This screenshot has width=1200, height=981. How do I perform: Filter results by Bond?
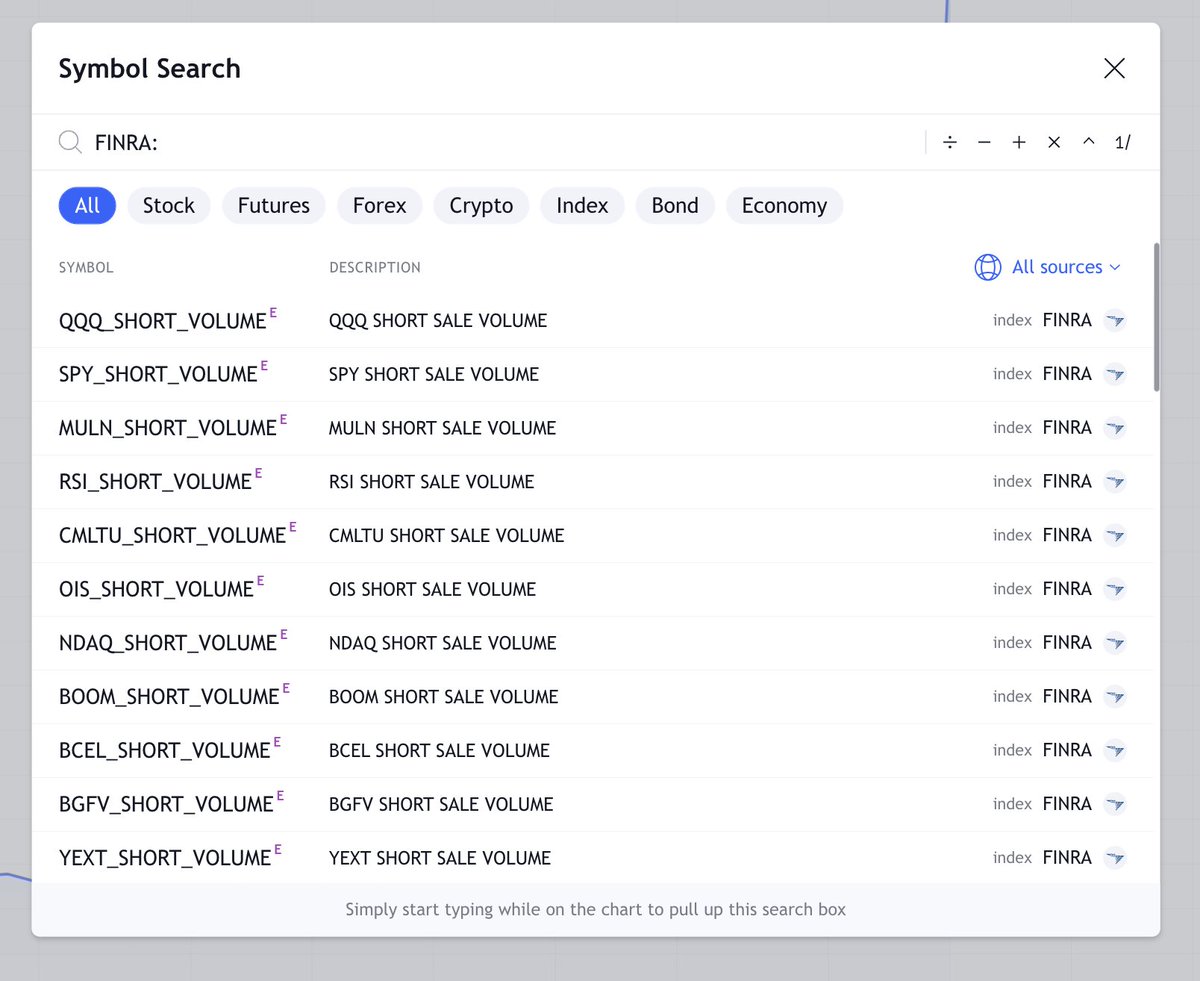675,205
